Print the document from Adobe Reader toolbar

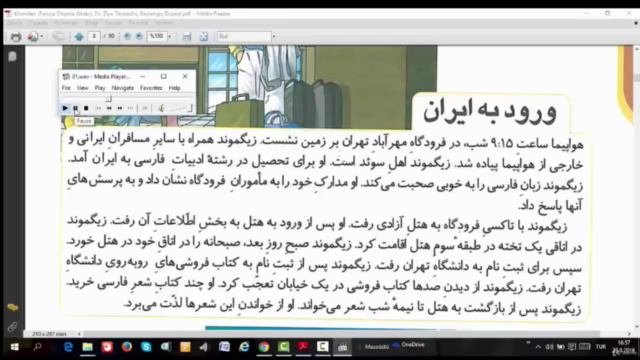click(16, 37)
